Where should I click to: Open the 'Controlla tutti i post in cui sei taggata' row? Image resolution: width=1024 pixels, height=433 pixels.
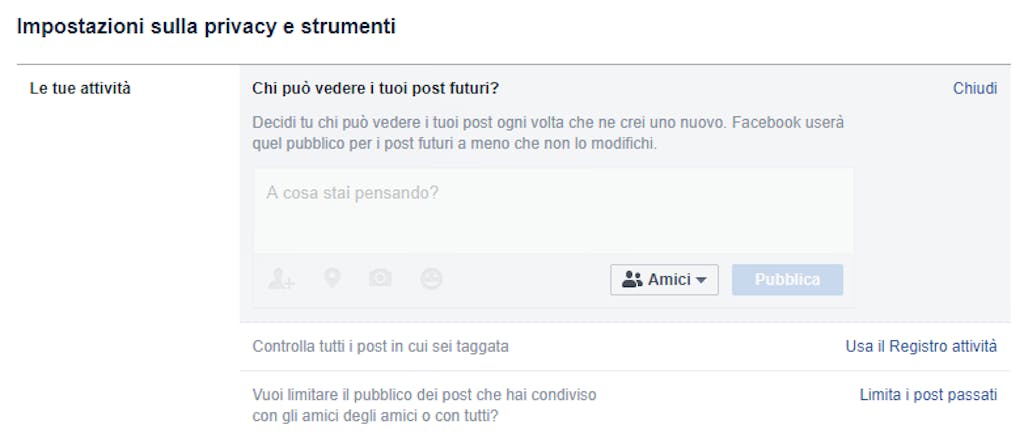625,346
